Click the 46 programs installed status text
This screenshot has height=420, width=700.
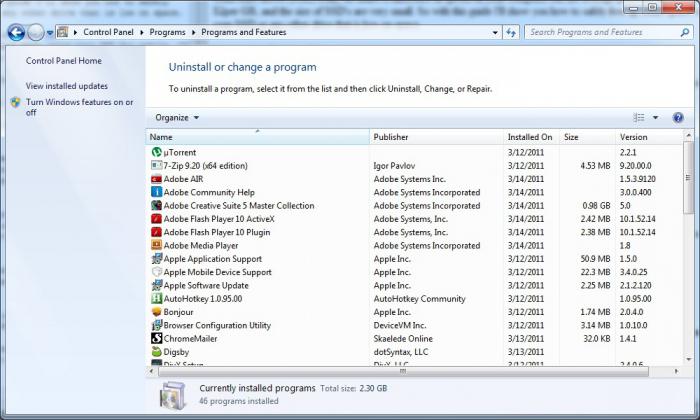point(238,401)
